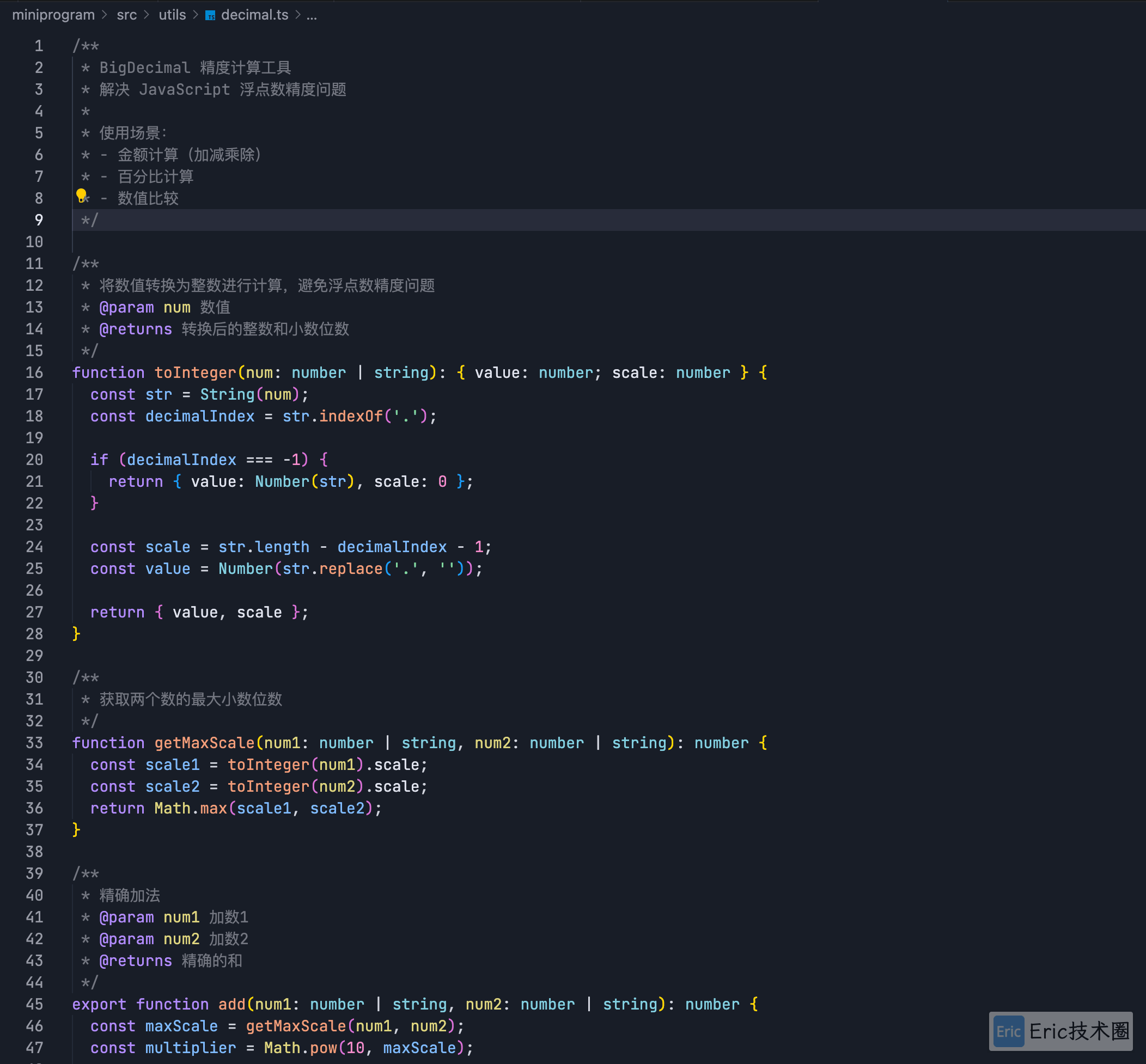
Task: Click the toInteger function name on line 16
Action: pos(195,372)
